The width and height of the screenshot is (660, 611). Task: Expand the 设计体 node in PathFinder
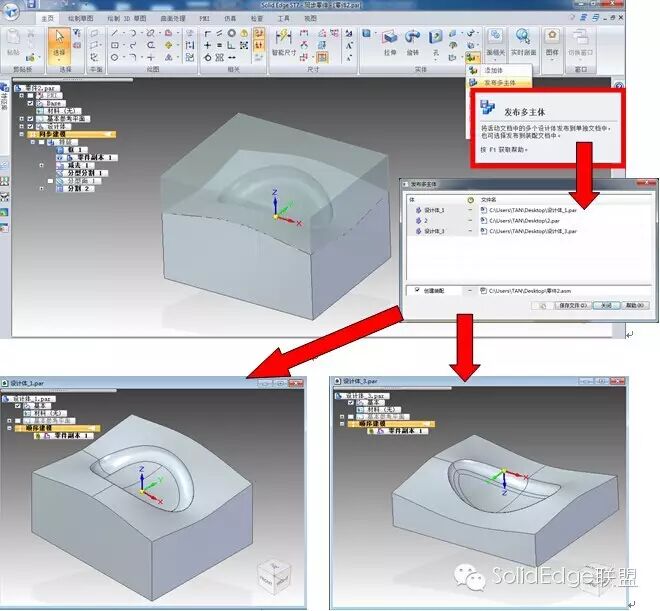pyautogui.click(x=21, y=127)
